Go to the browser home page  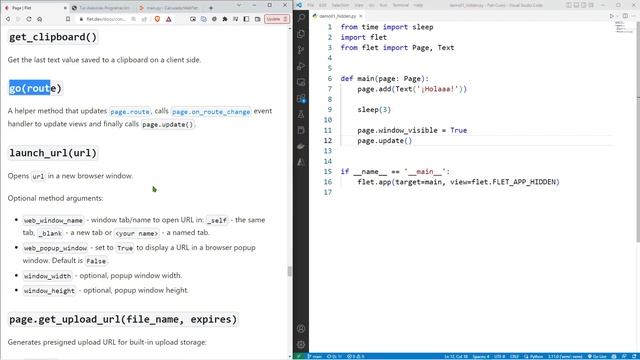coord(40,19)
